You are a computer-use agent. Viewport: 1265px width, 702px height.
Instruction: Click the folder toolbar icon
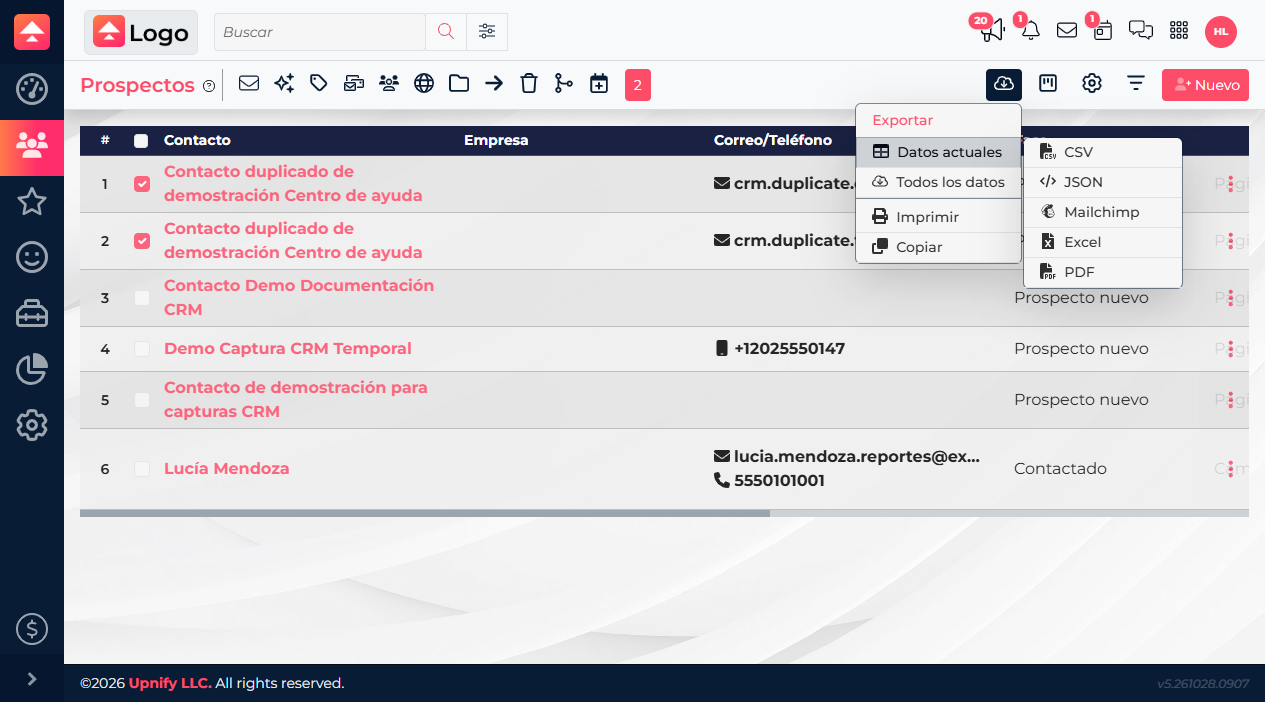click(x=459, y=84)
